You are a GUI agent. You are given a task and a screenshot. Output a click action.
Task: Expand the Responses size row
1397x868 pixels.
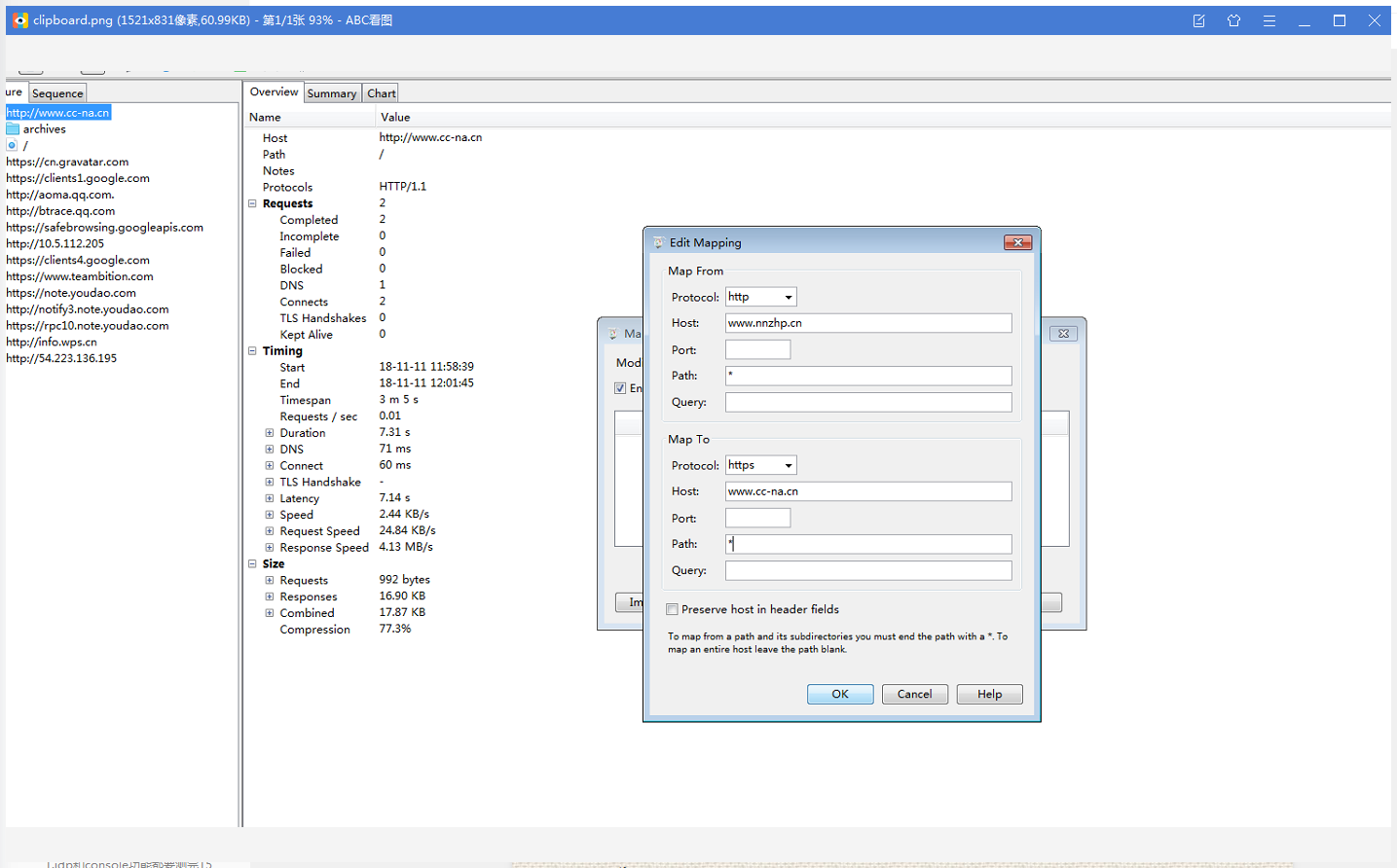click(270, 597)
